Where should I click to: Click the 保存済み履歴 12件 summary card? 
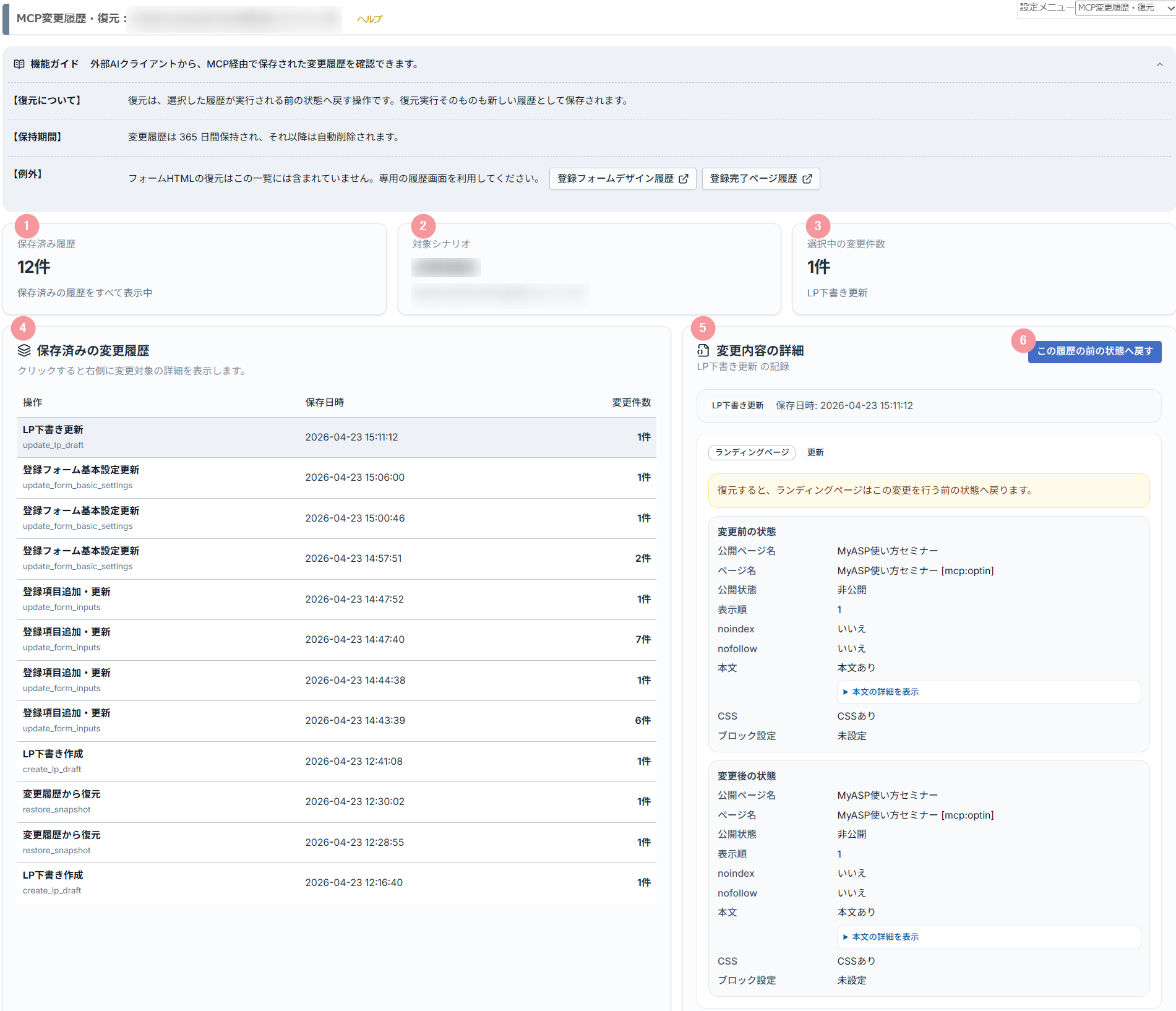tap(194, 269)
